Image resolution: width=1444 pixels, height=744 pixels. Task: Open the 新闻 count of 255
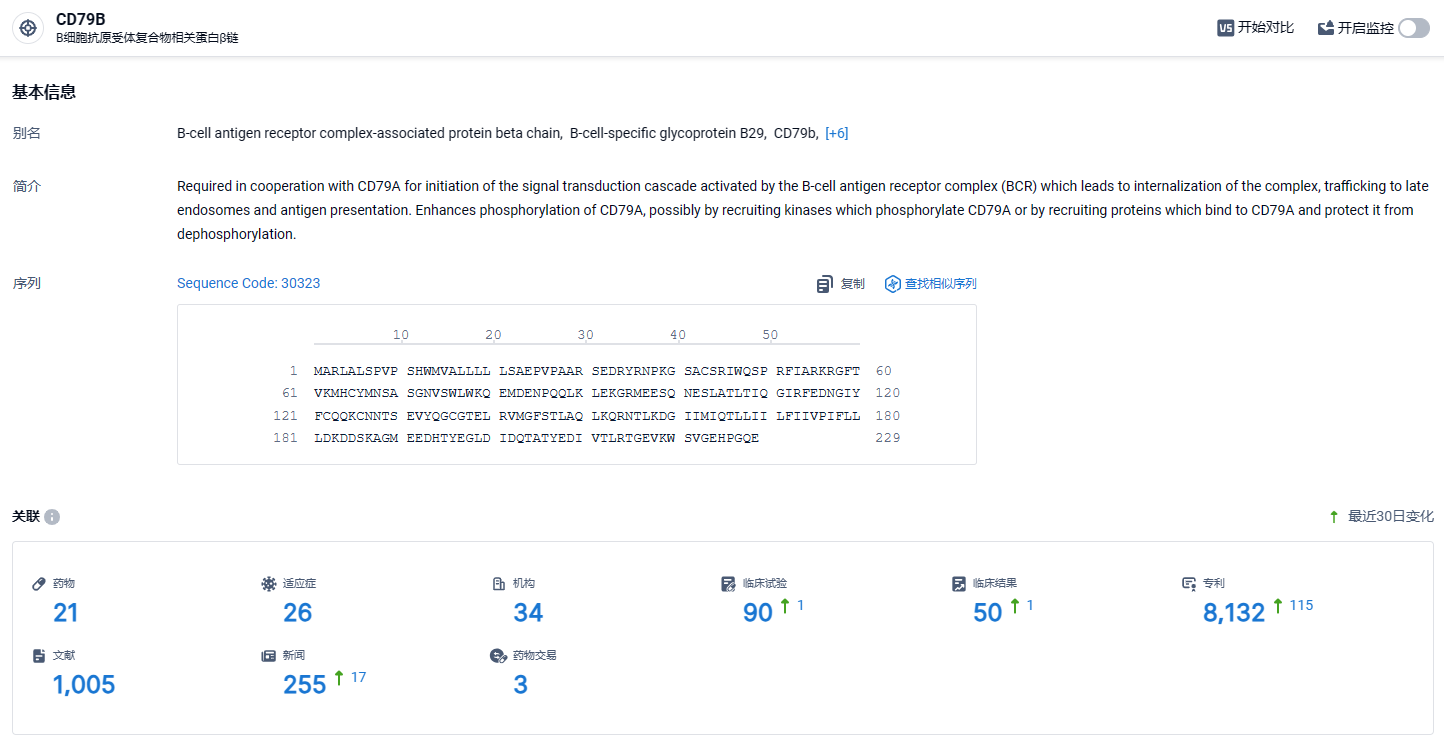click(305, 685)
